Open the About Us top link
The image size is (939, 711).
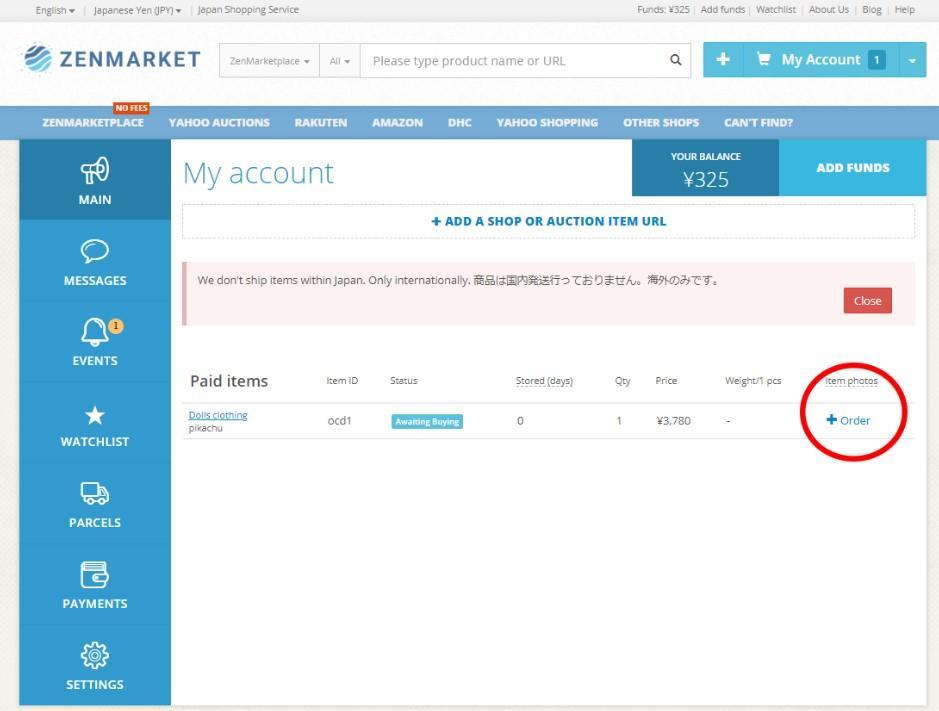point(828,10)
